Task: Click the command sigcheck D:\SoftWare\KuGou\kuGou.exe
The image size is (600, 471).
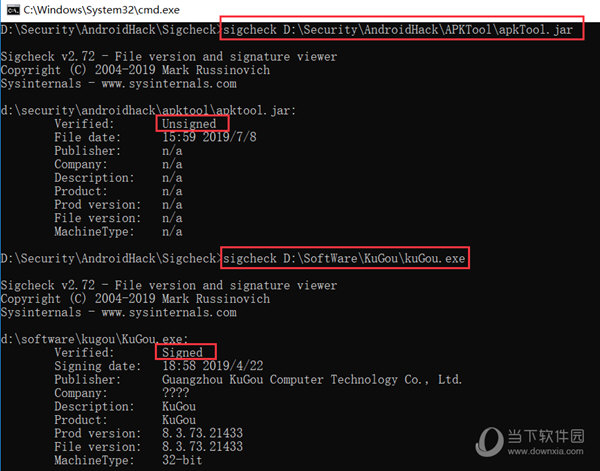Action: (344, 258)
